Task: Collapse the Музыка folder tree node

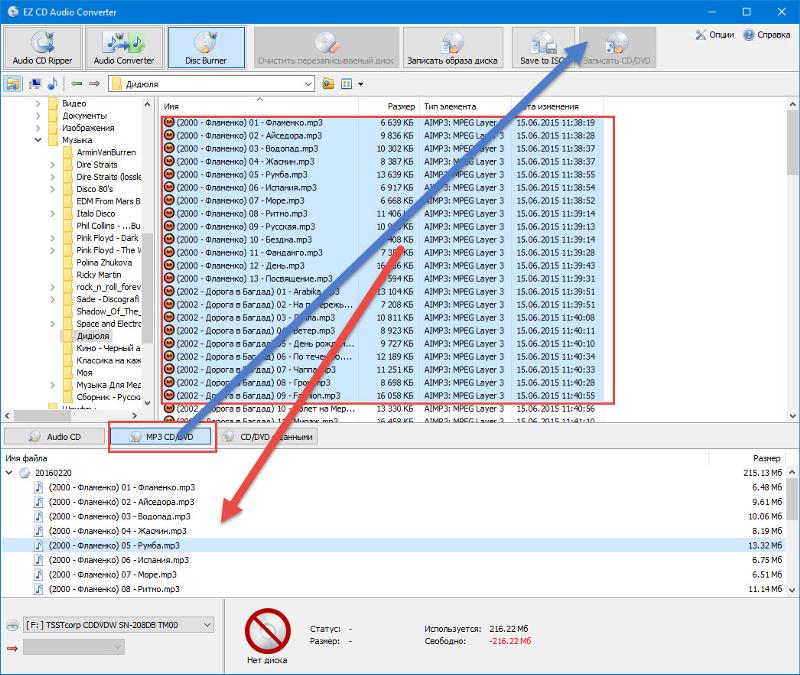Action: click(38, 140)
